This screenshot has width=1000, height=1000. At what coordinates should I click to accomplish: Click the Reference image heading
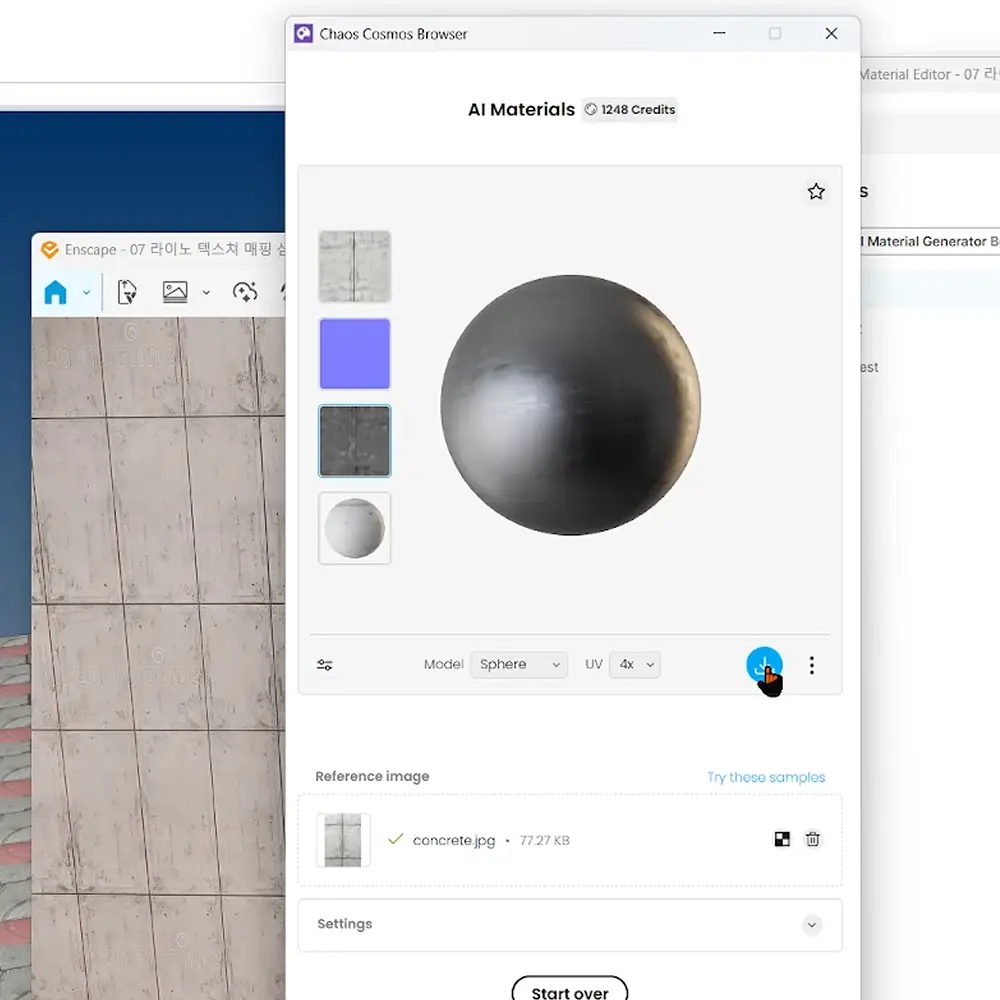(x=372, y=776)
